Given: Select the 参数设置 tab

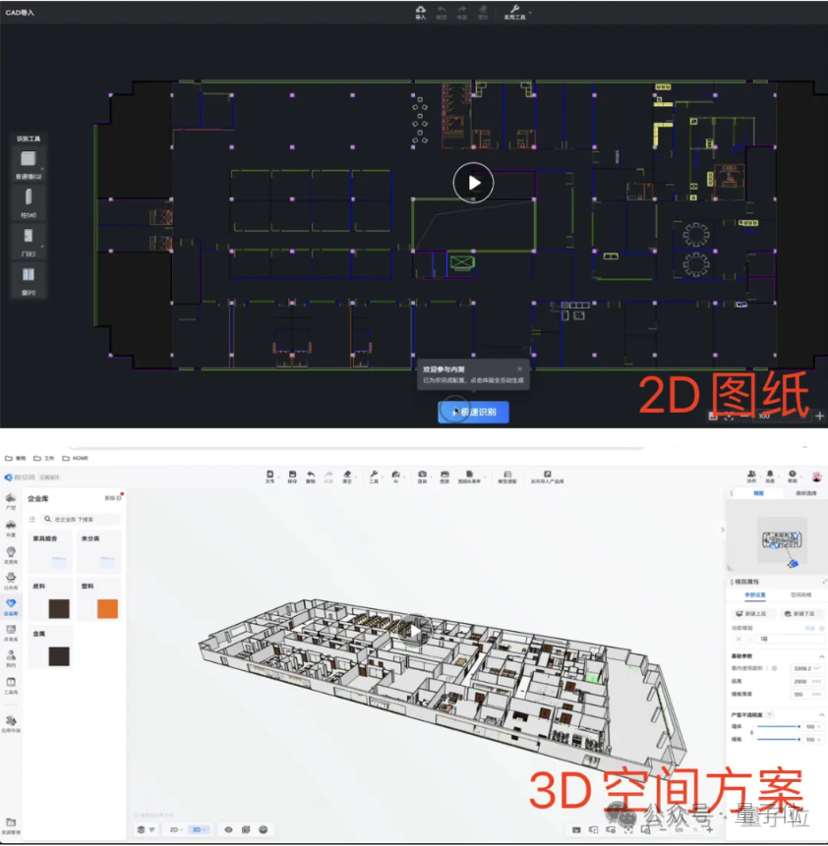Looking at the screenshot, I should point(756,594).
